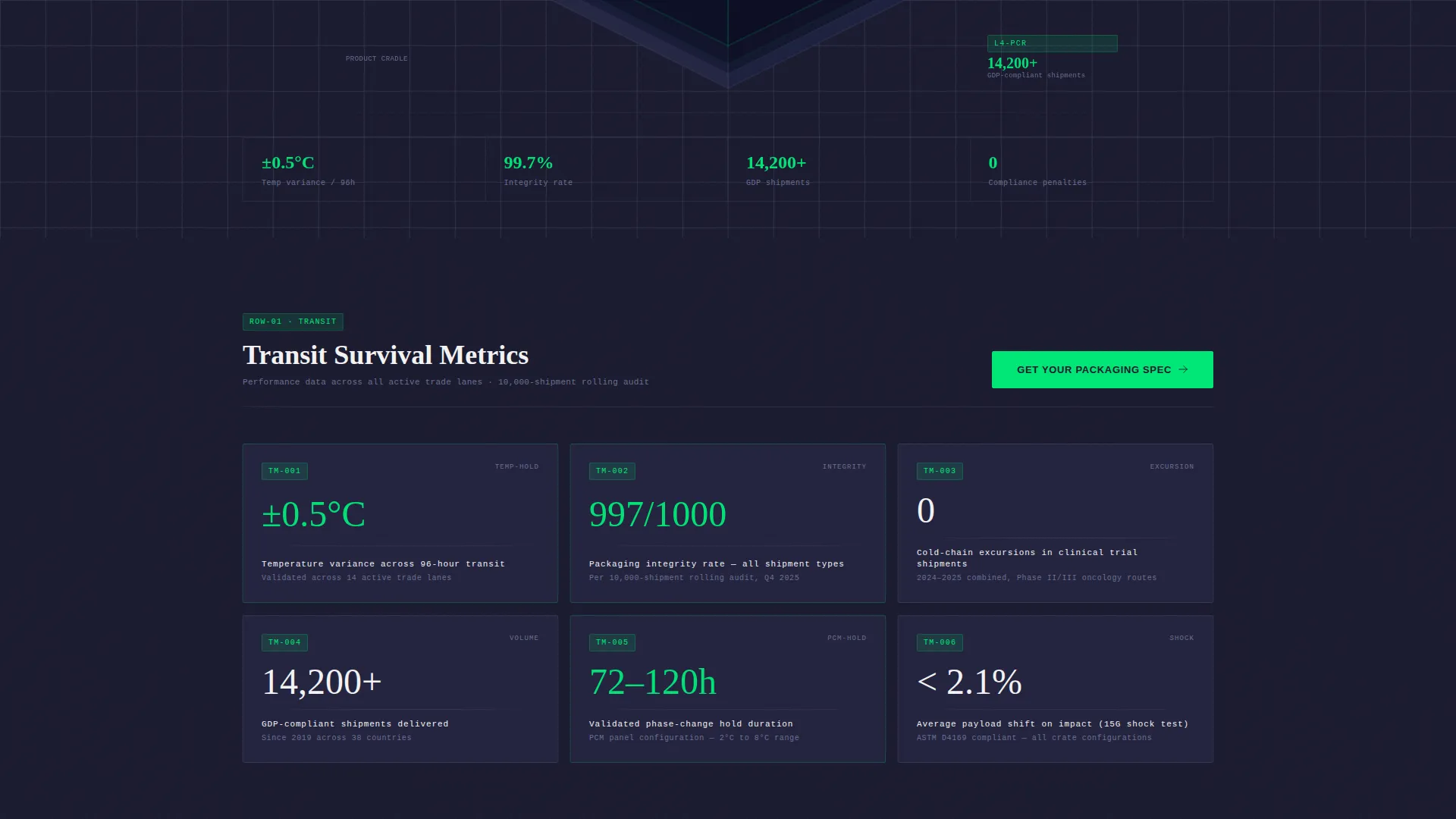
Task: Click 'Packaging integrity rate — all shipment types'
Action: [x=717, y=564]
